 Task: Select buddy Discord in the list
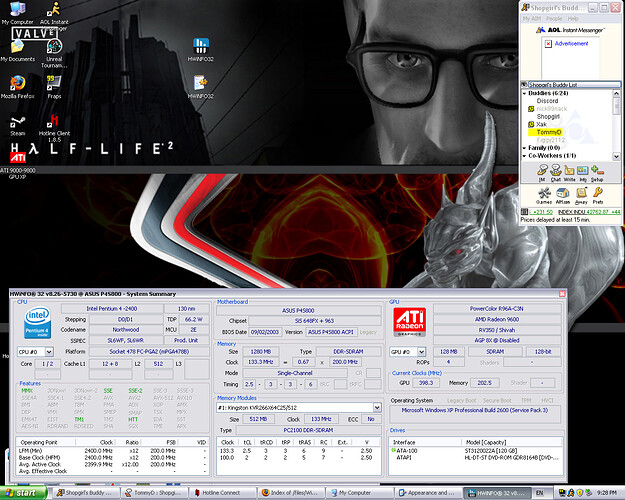[x=547, y=101]
